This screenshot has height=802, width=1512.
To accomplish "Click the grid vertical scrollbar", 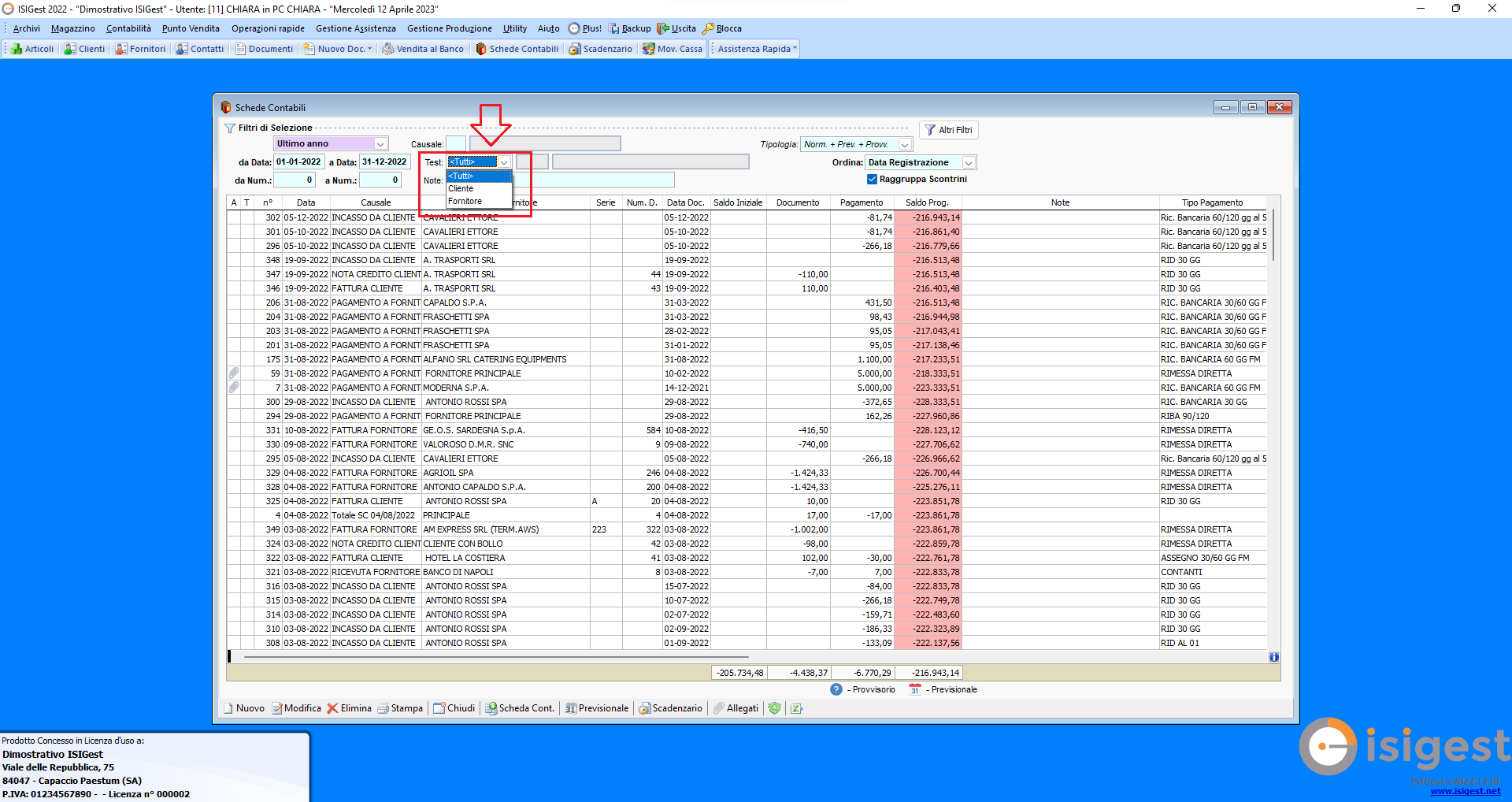I will tap(1273, 234).
